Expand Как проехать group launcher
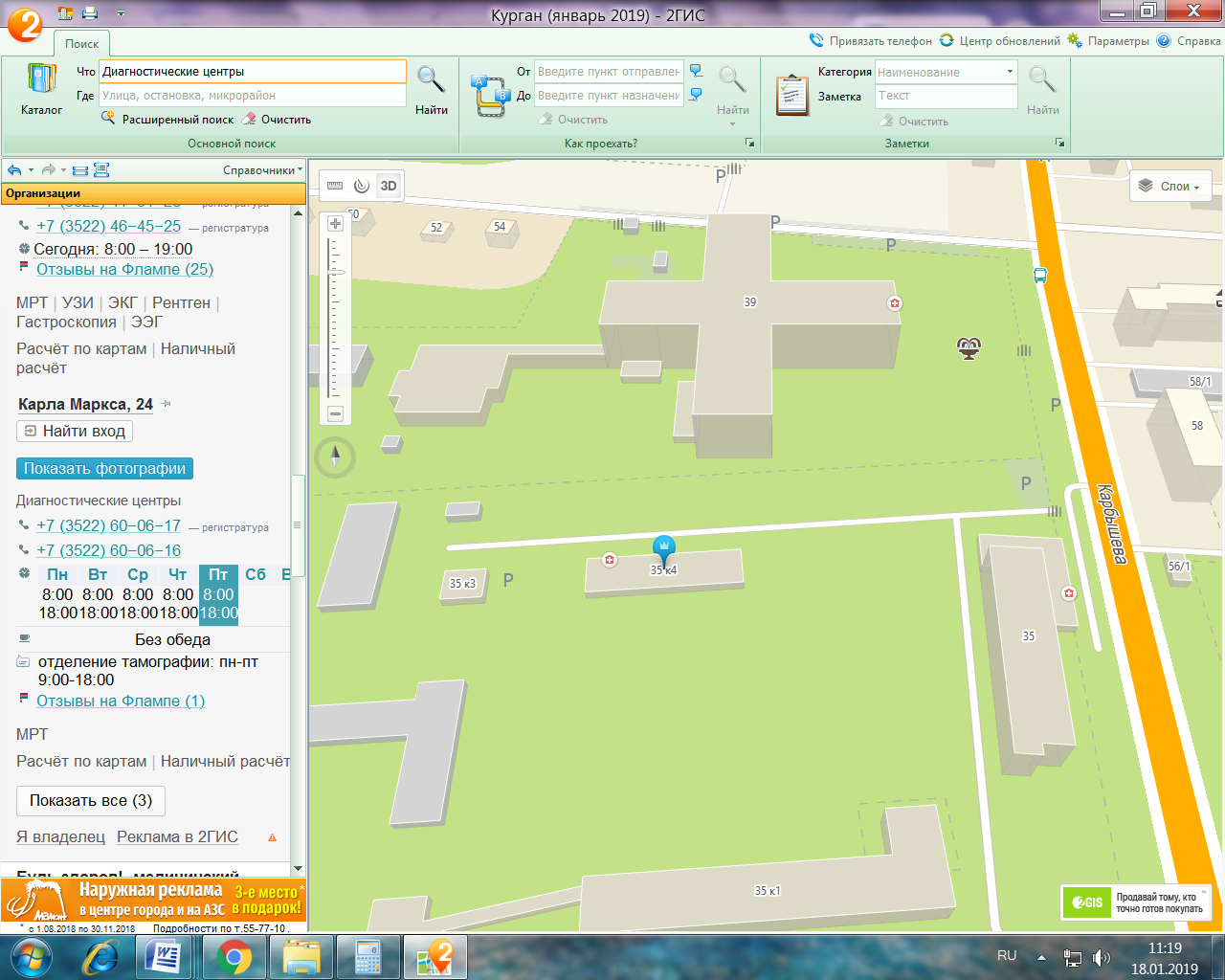 click(749, 143)
